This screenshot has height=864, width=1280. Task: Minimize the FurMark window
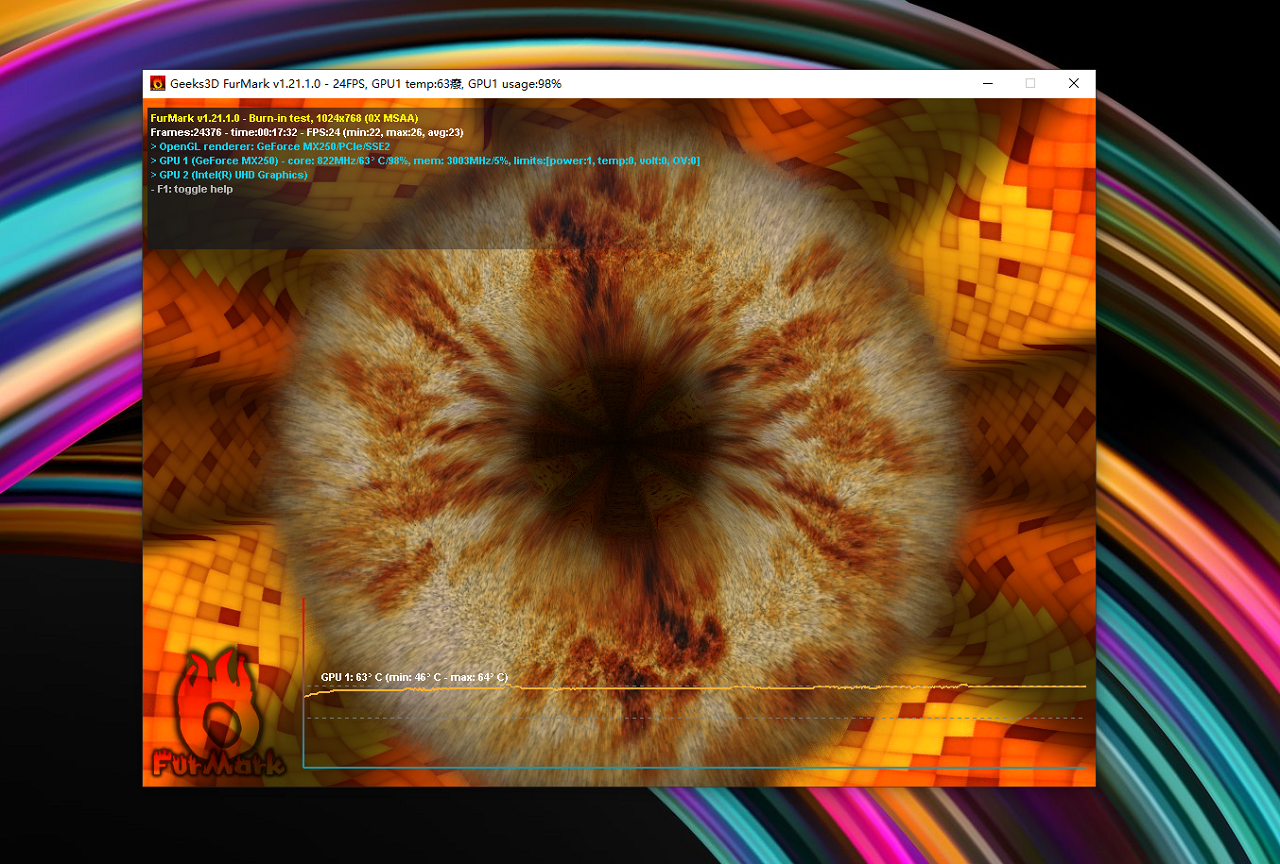coord(987,84)
